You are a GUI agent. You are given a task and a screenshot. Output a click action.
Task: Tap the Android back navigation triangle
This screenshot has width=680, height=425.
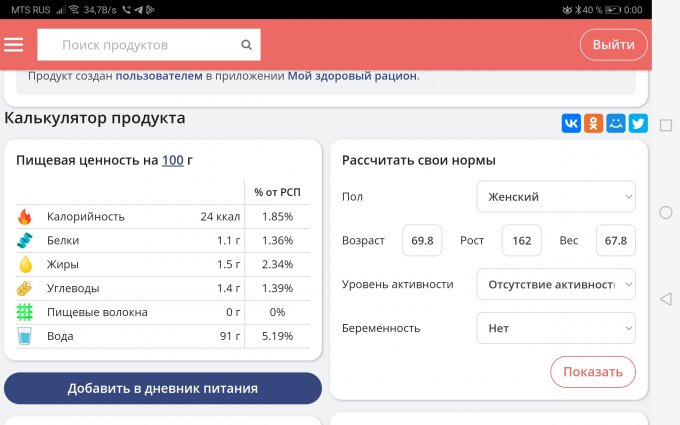[x=666, y=299]
